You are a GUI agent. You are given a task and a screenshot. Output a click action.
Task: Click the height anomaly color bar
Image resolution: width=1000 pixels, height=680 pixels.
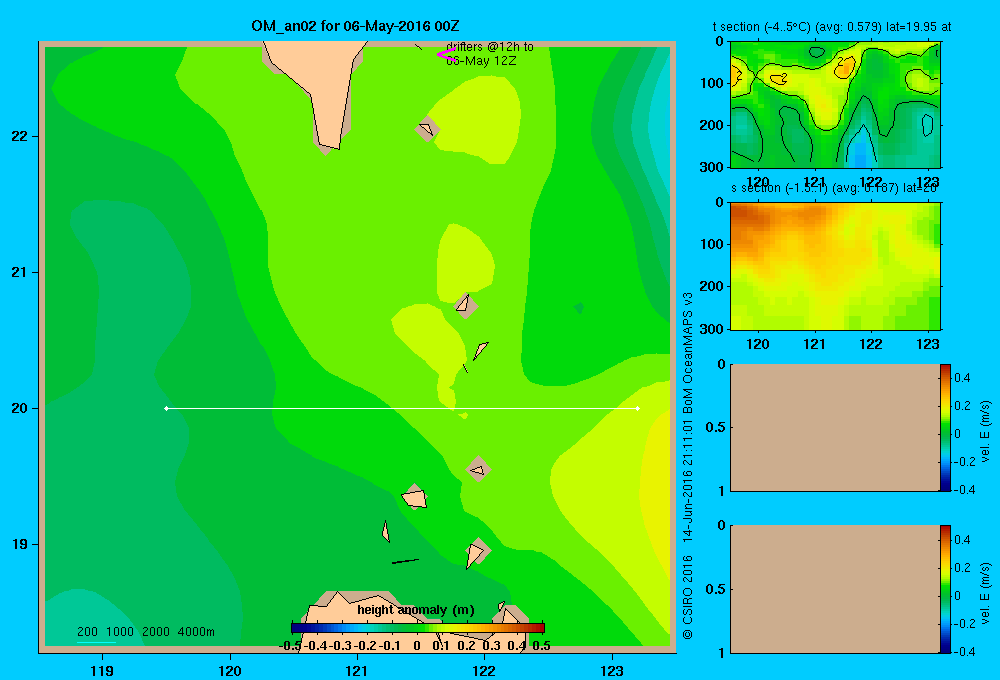point(418,628)
